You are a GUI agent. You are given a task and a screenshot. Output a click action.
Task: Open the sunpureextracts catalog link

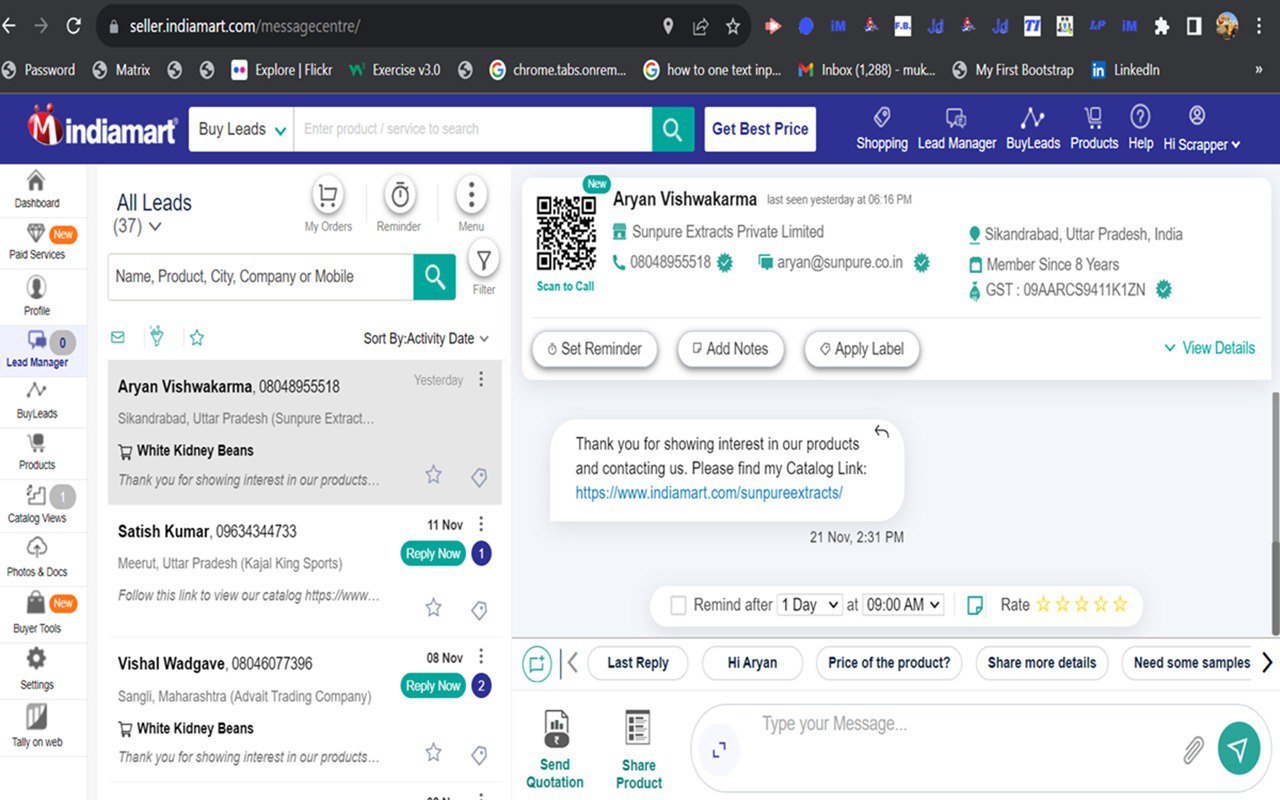click(x=709, y=493)
